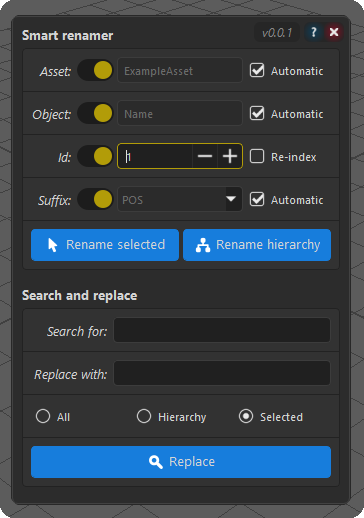
Task: Uncheck Automatic for the Asset row
Action: coord(257,70)
